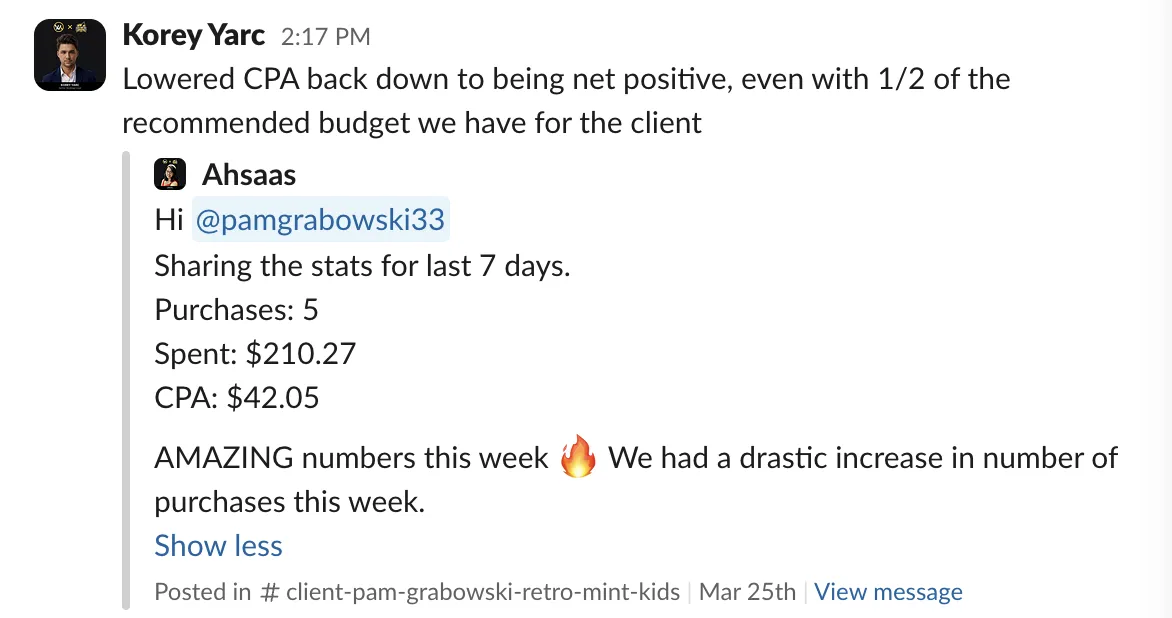1172x618 pixels.
Task: Open Korey Yarc's profile picture
Action: (x=70, y=55)
